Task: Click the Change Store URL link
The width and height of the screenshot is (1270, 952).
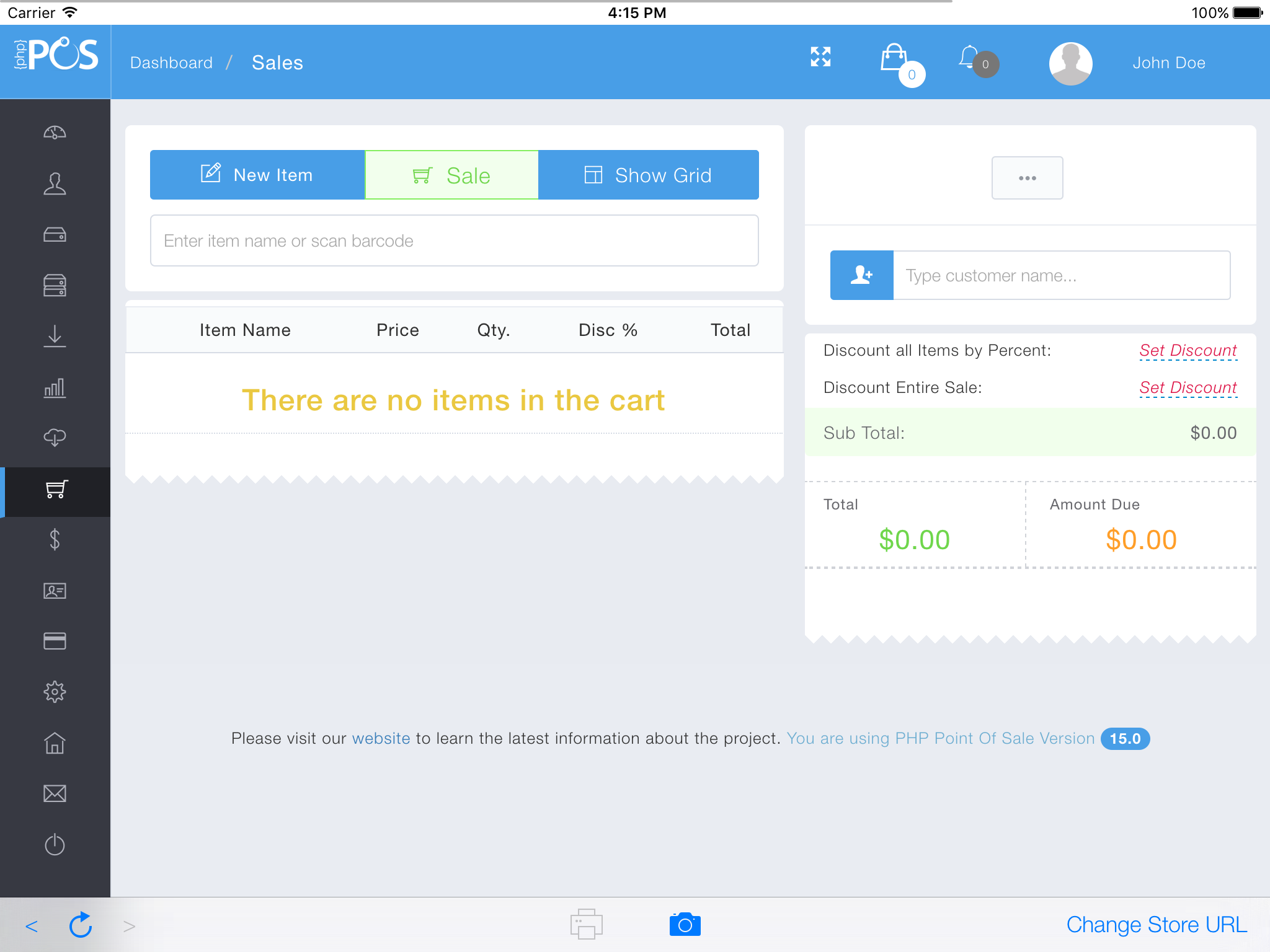Action: (x=1157, y=924)
